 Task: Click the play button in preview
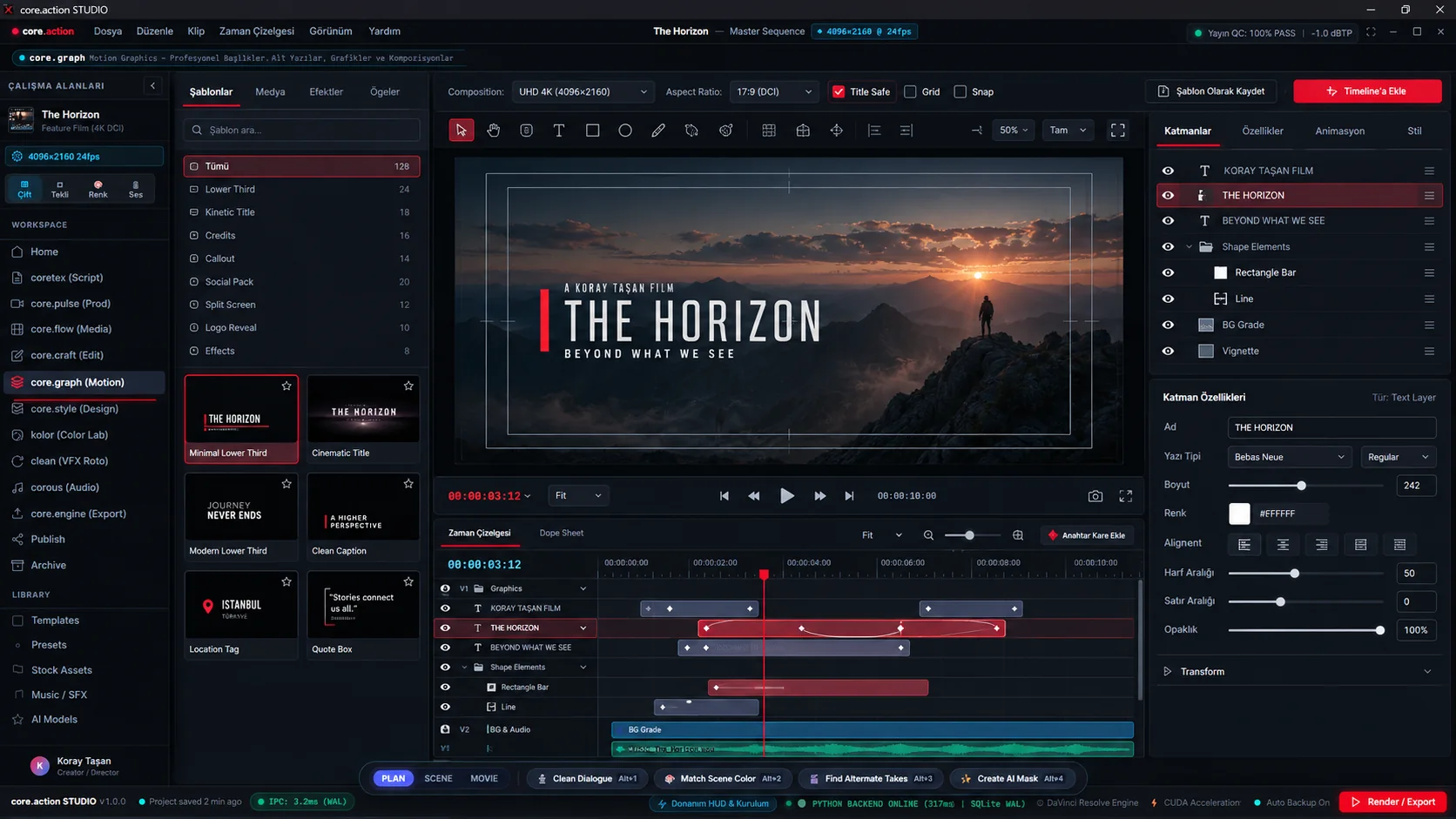[x=786, y=496]
